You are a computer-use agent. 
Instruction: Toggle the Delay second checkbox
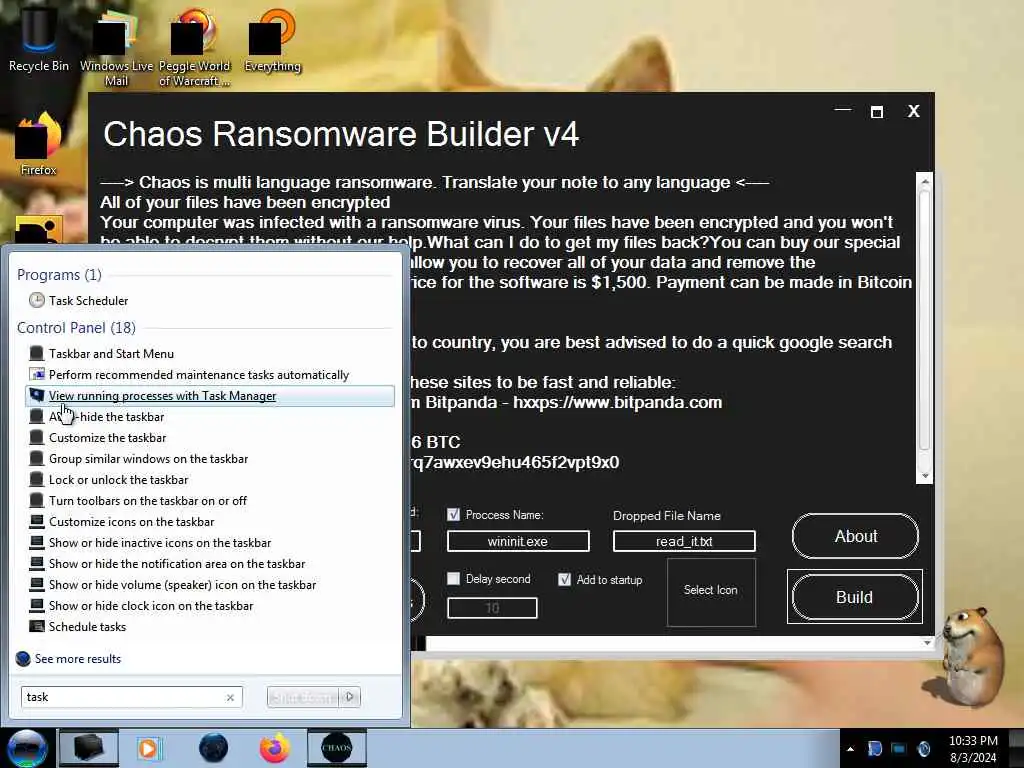pyautogui.click(x=453, y=579)
